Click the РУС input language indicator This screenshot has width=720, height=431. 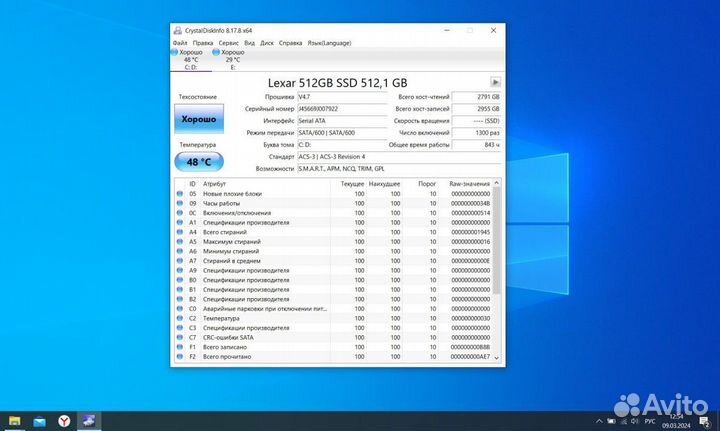[x=650, y=421]
